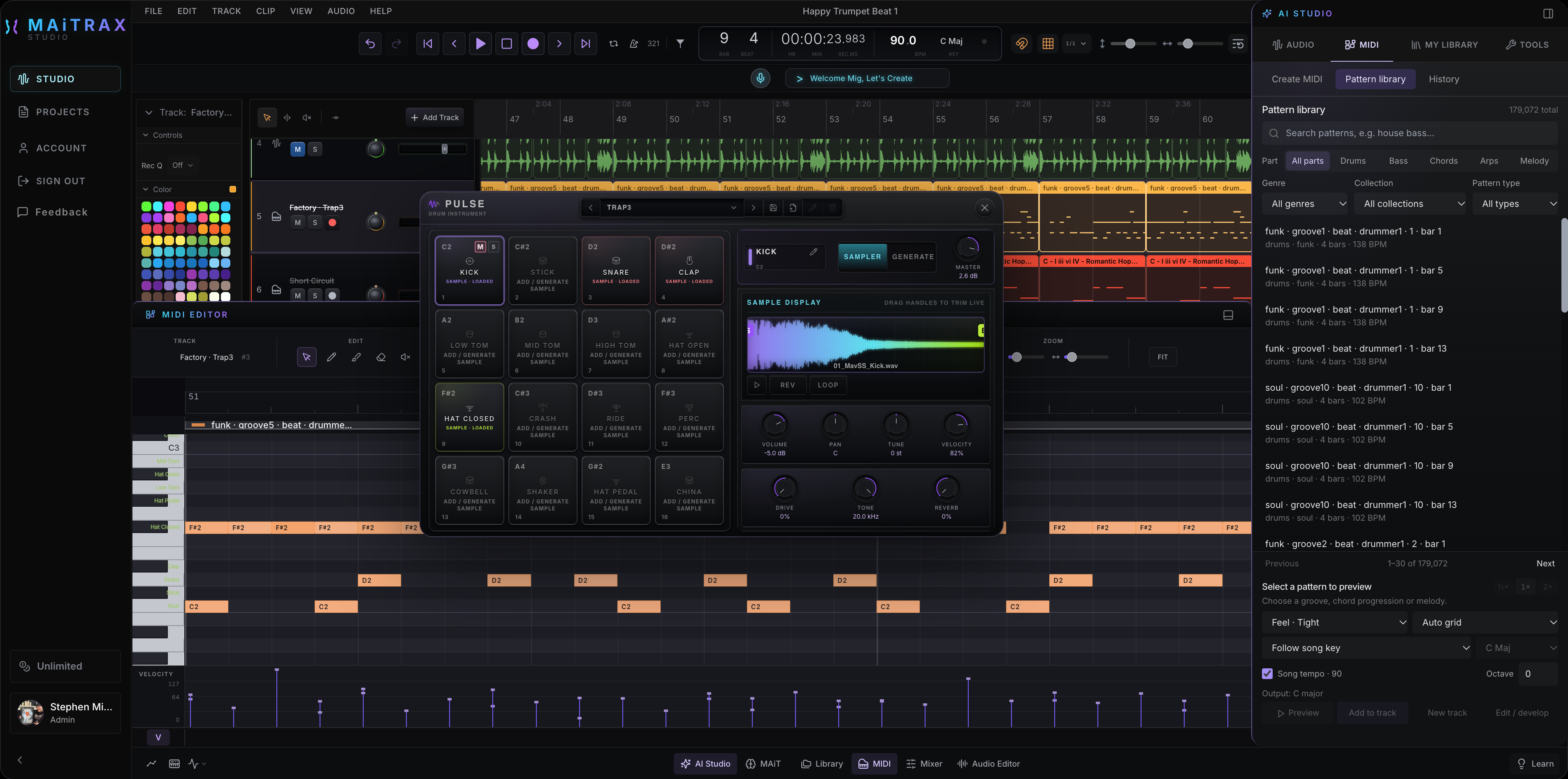Image resolution: width=1568 pixels, height=779 pixels.
Task: Click the metronome icon beside 321
Action: coord(633,43)
